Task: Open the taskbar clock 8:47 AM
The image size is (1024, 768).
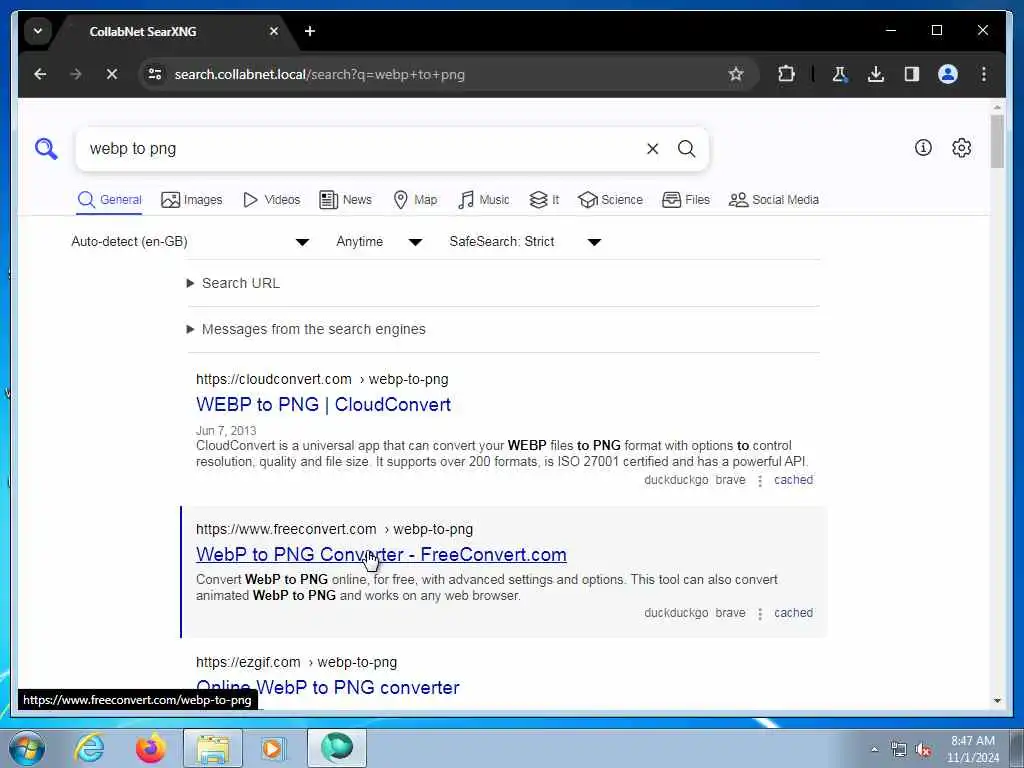Action: click(972, 749)
